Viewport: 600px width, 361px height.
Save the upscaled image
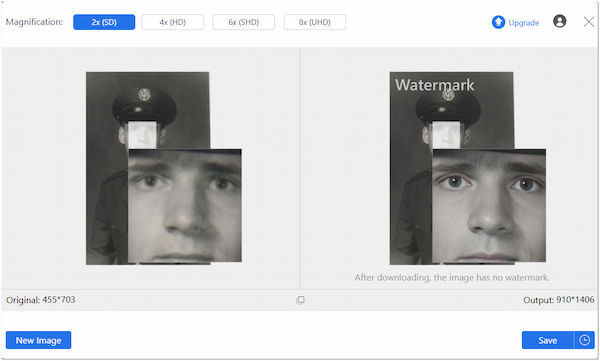coord(548,340)
